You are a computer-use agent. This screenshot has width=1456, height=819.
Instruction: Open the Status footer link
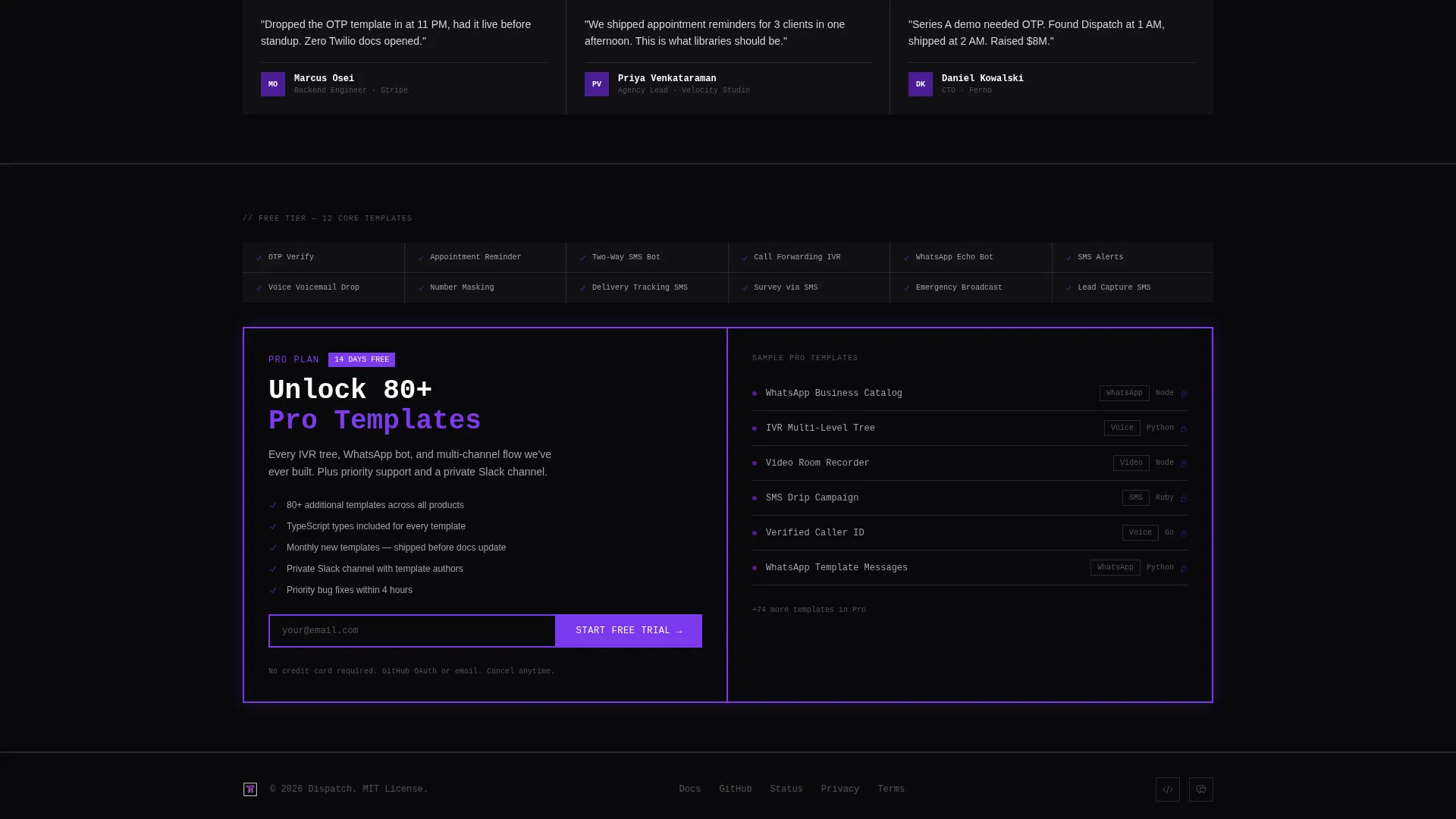tap(786, 789)
